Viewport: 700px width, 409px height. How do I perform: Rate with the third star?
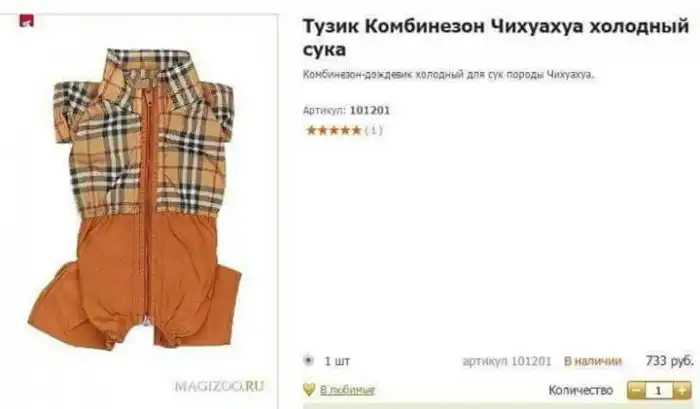point(333,130)
